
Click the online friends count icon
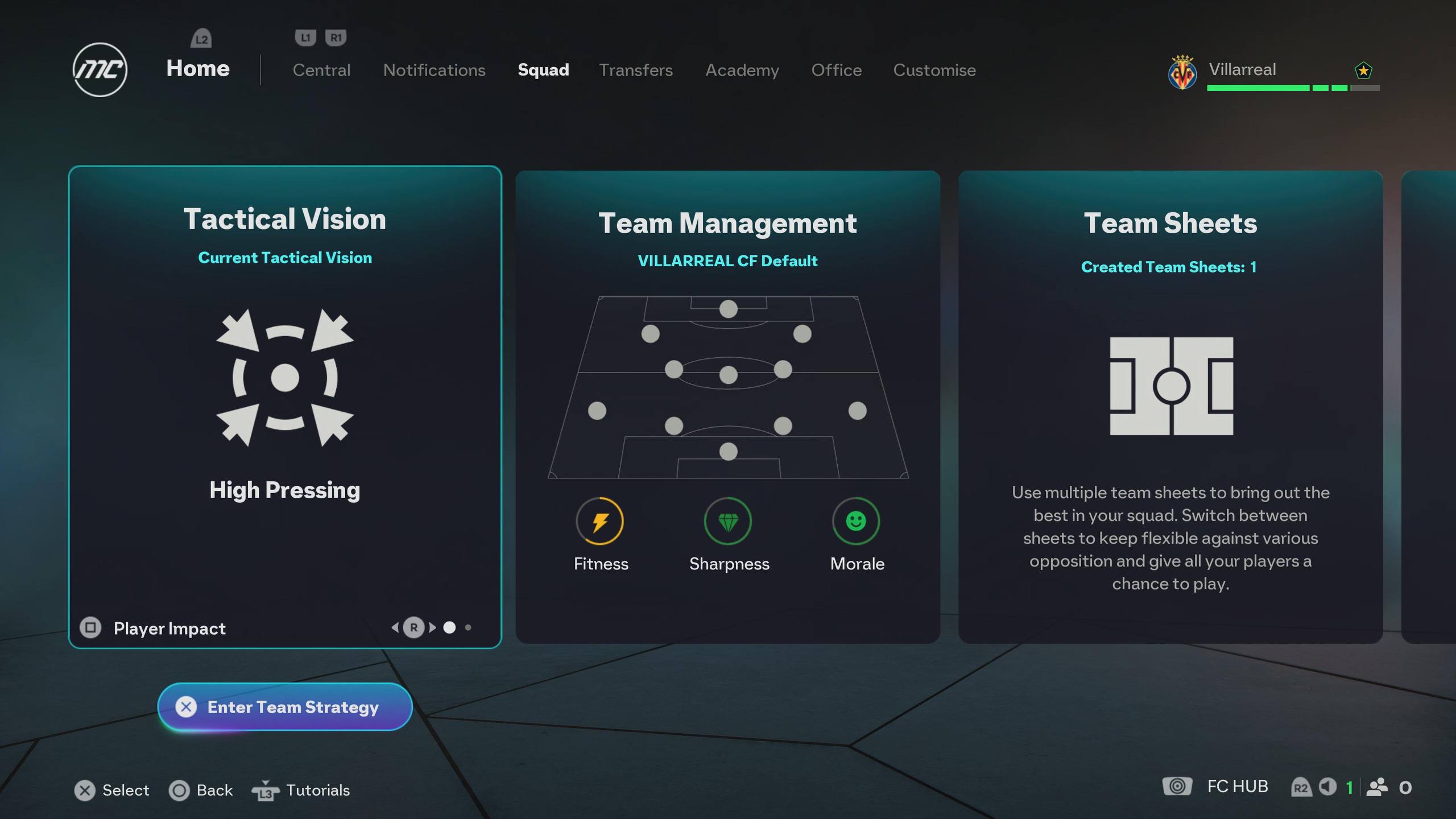tap(1377, 787)
